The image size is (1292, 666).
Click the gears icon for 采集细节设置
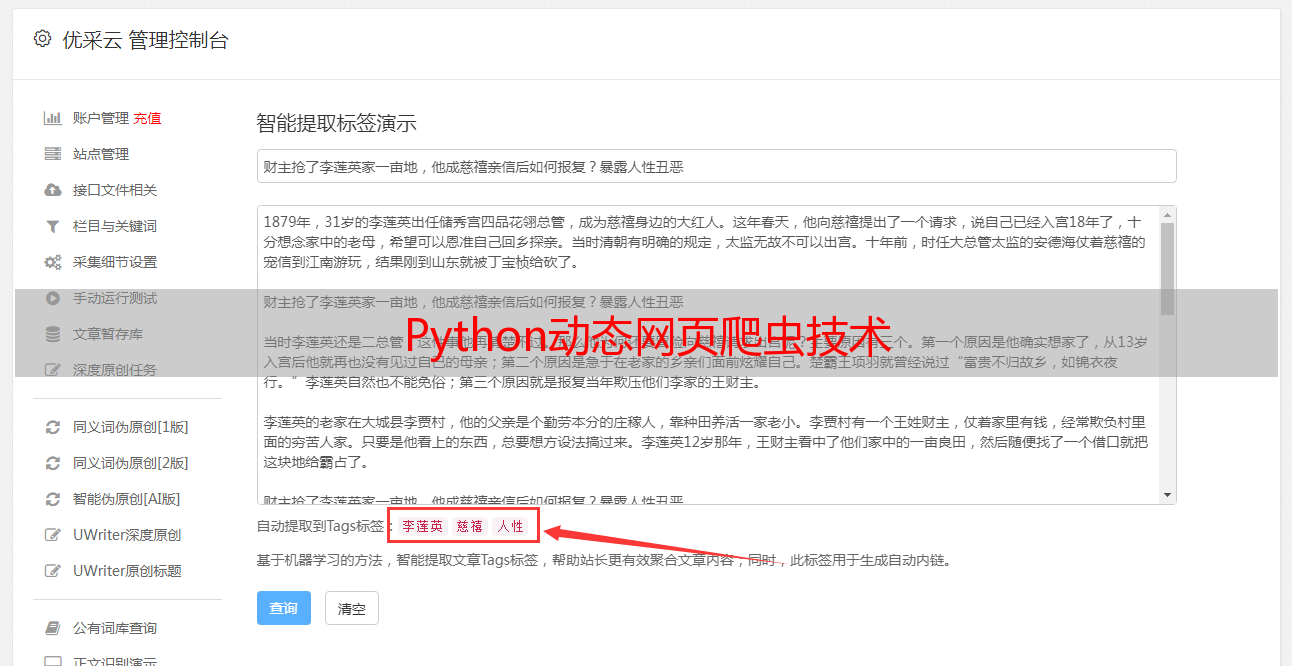pos(53,262)
